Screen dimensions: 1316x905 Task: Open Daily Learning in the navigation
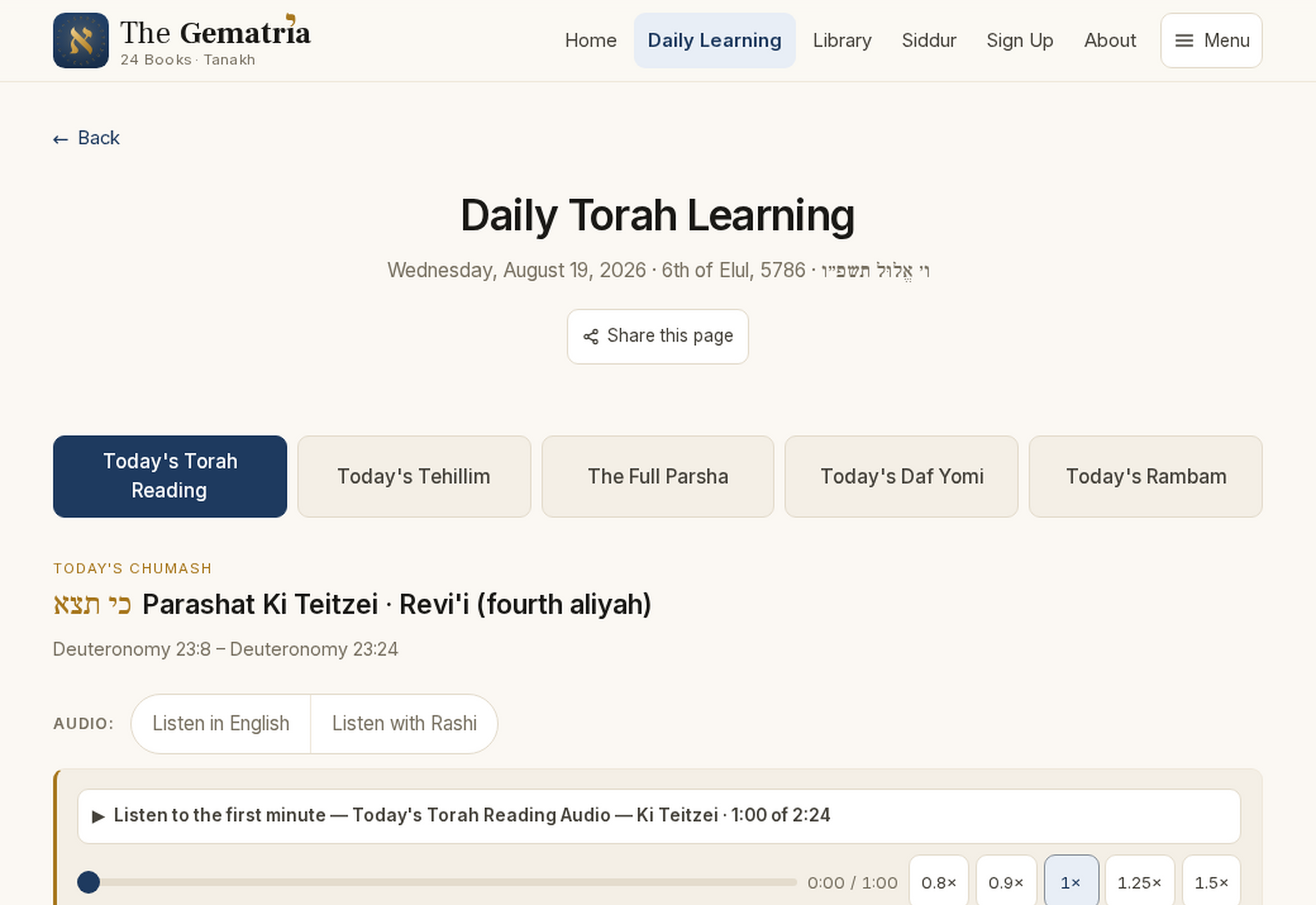[x=714, y=41]
